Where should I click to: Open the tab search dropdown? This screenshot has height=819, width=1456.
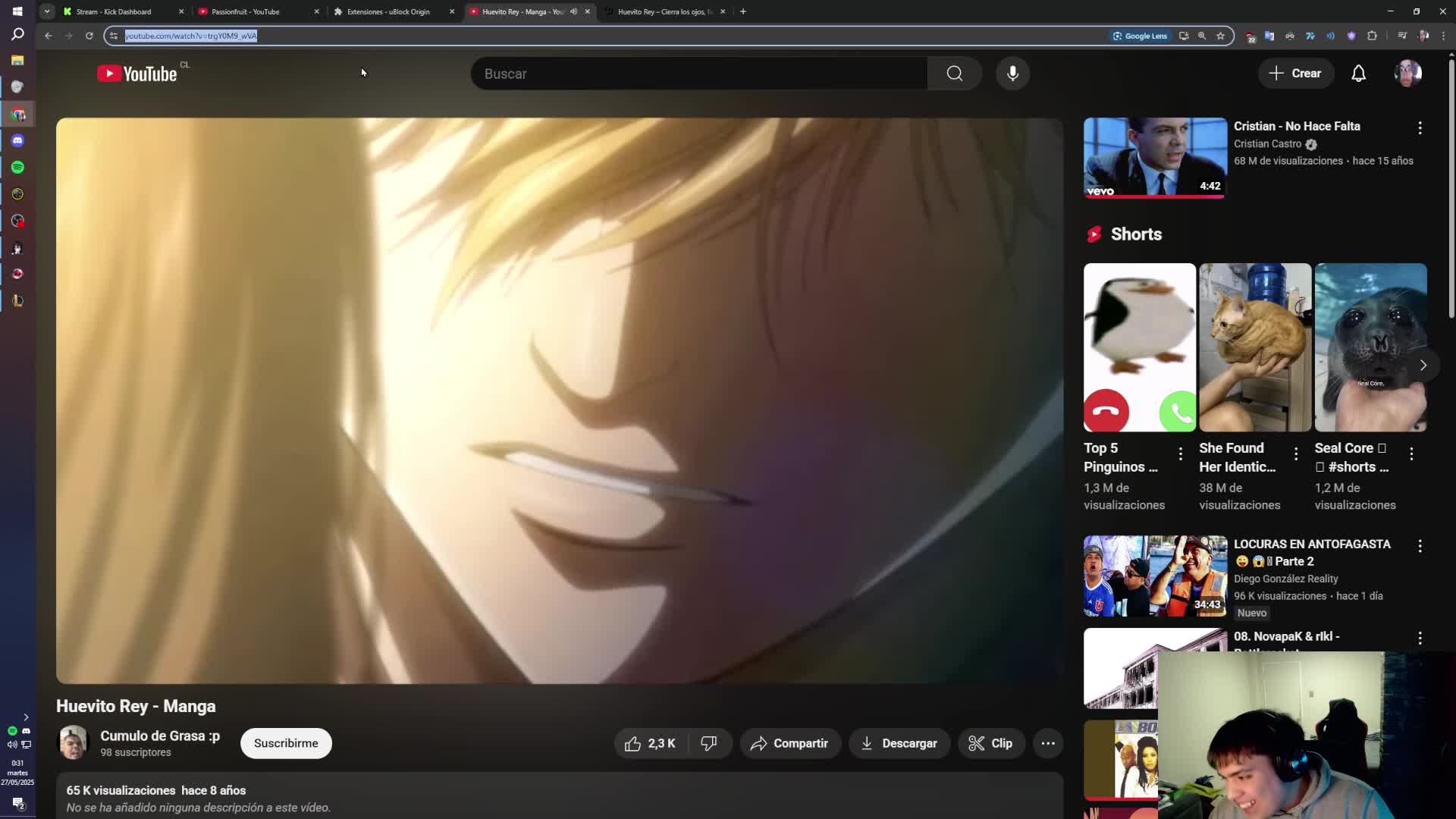tap(47, 11)
